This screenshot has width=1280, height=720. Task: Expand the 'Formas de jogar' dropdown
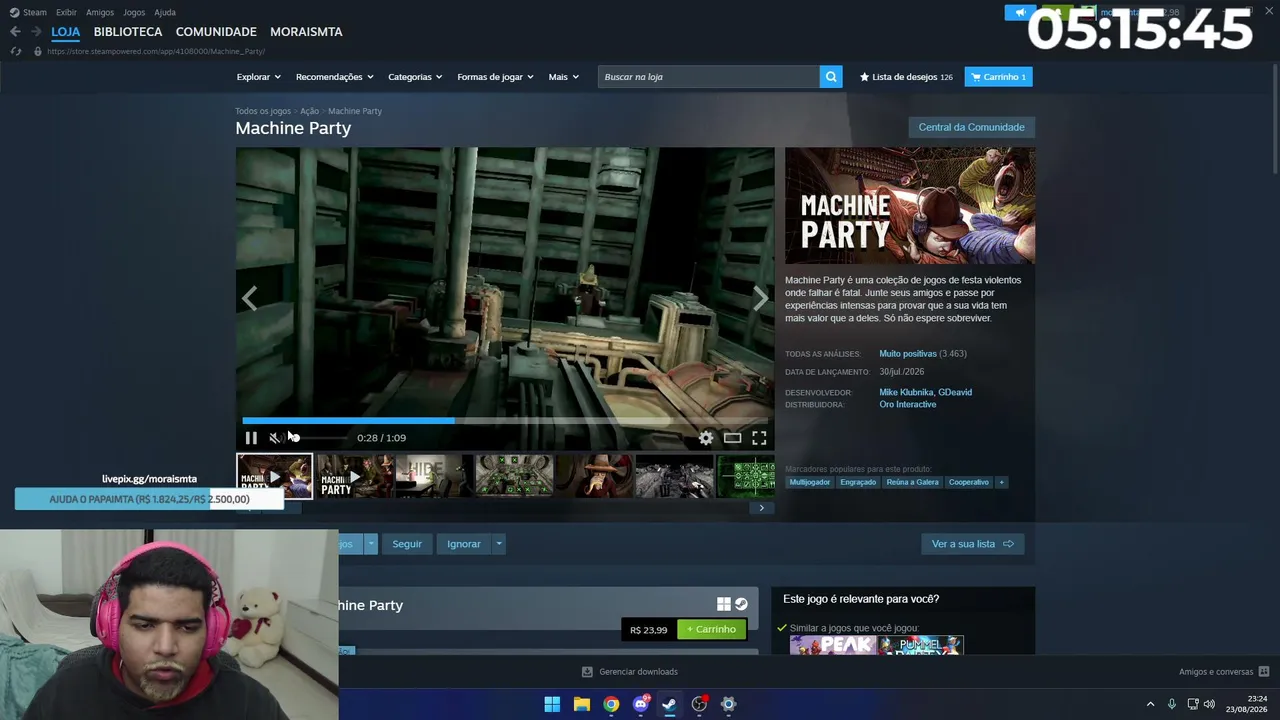[x=496, y=77]
